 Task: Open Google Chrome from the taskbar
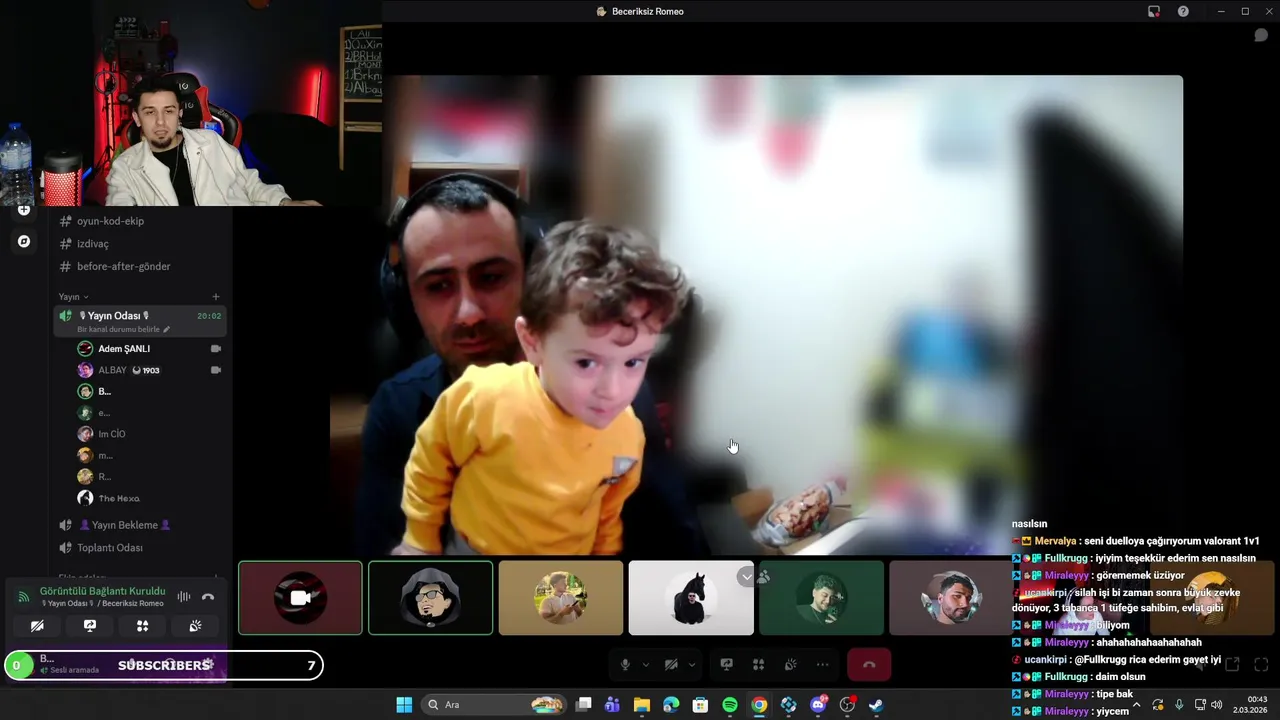(760, 705)
